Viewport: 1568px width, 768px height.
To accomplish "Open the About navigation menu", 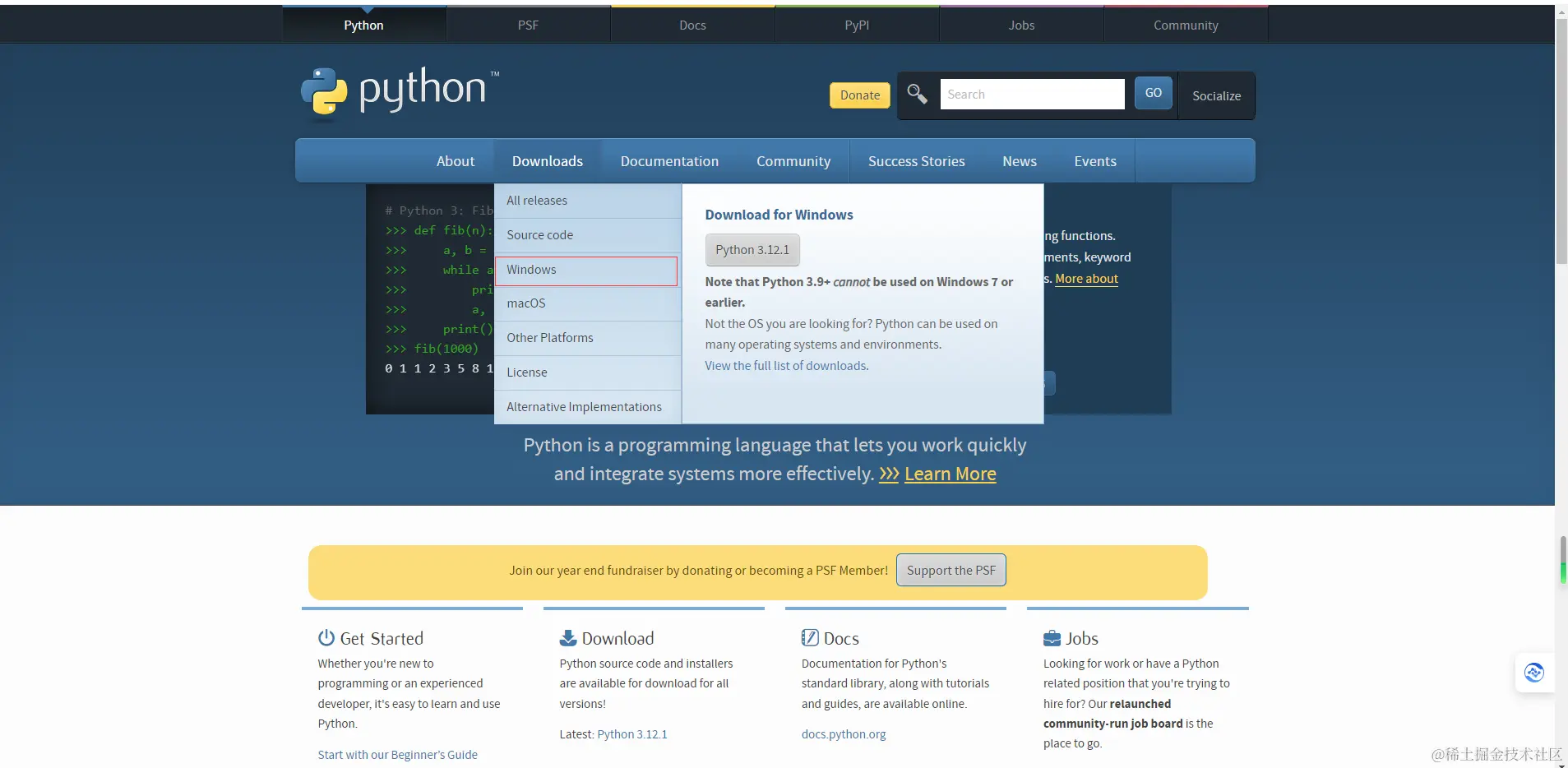I will click(x=456, y=161).
